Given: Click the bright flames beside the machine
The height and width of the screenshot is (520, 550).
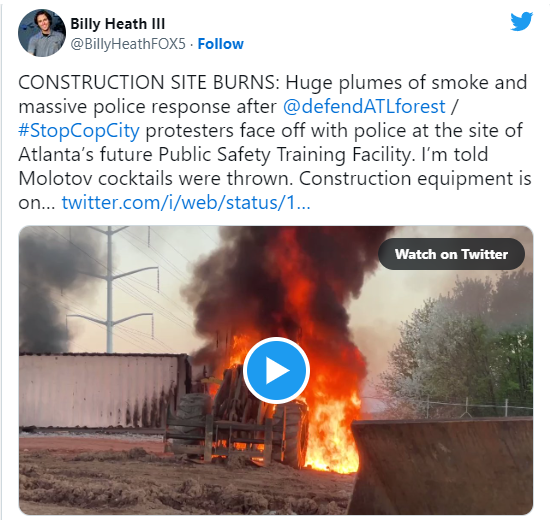Looking at the screenshot, I should click(333, 432).
